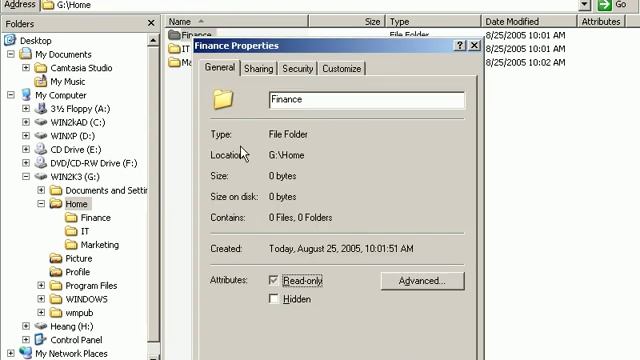The height and width of the screenshot is (360, 640).
Task: Expand the Camtasia Studio tree node
Action: coord(26,68)
